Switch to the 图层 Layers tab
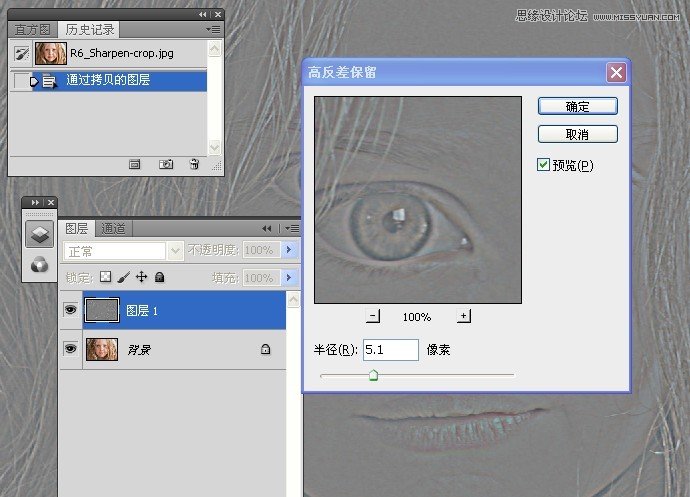 tap(77, 228)
